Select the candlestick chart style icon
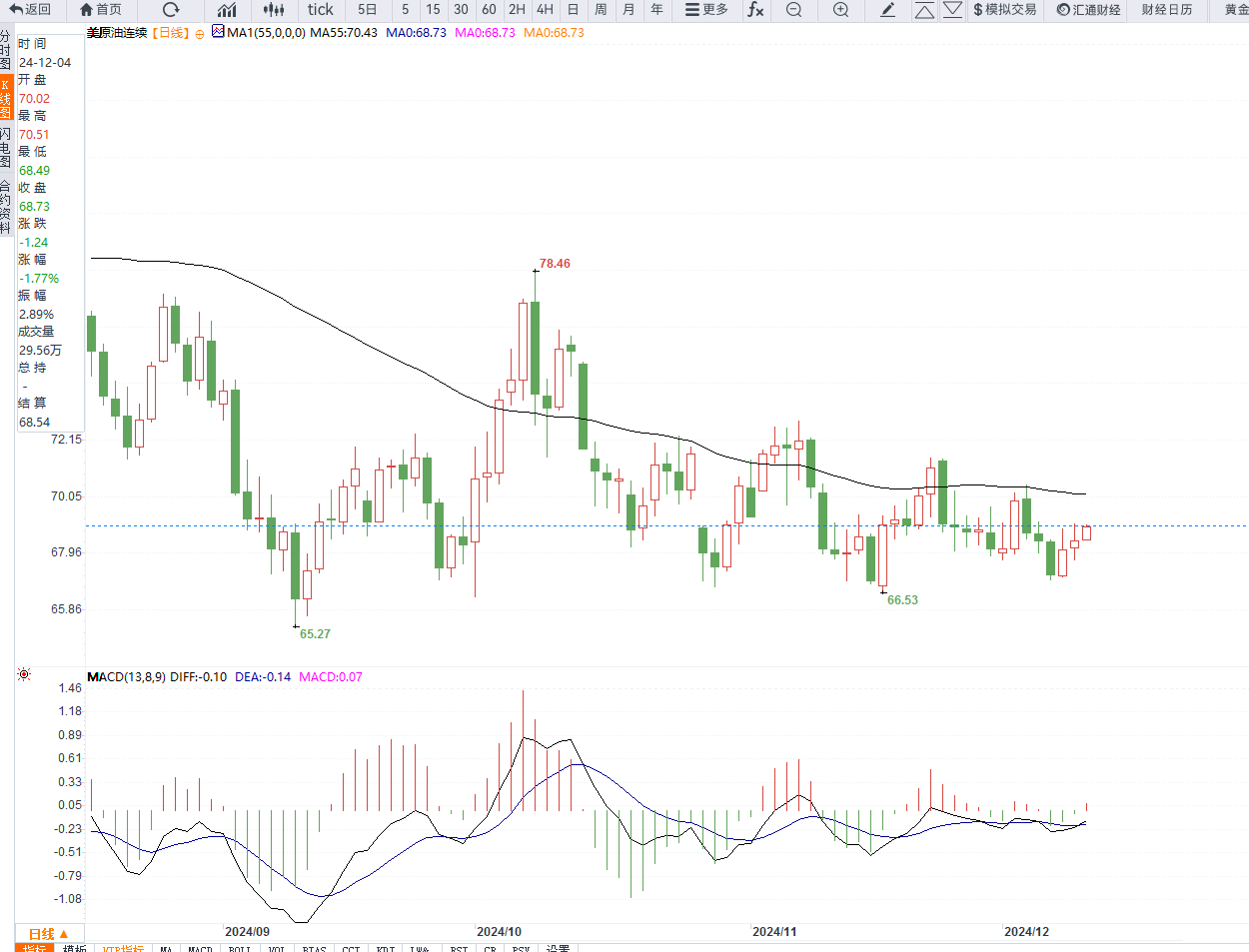Image resolution: width=1249 pixels, height=952 pixels. click(x=274, y=10)
